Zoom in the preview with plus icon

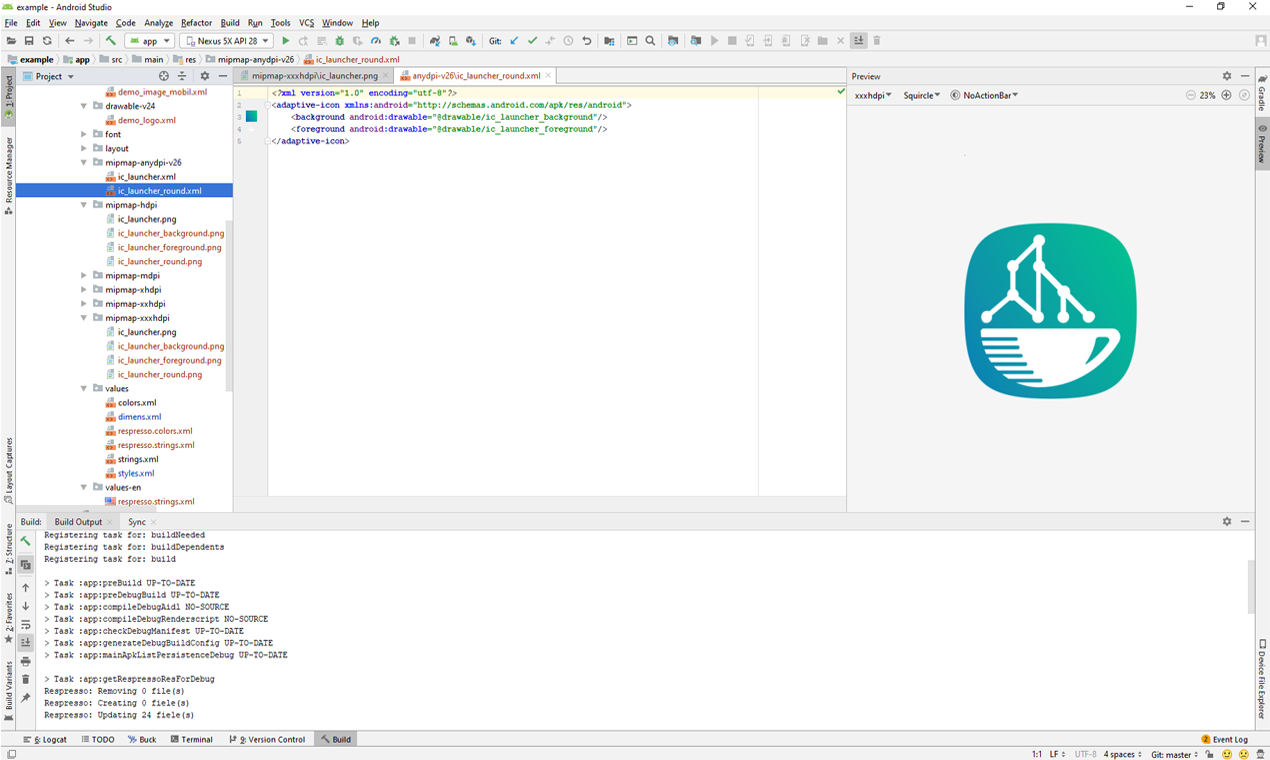coord(1226,95)
